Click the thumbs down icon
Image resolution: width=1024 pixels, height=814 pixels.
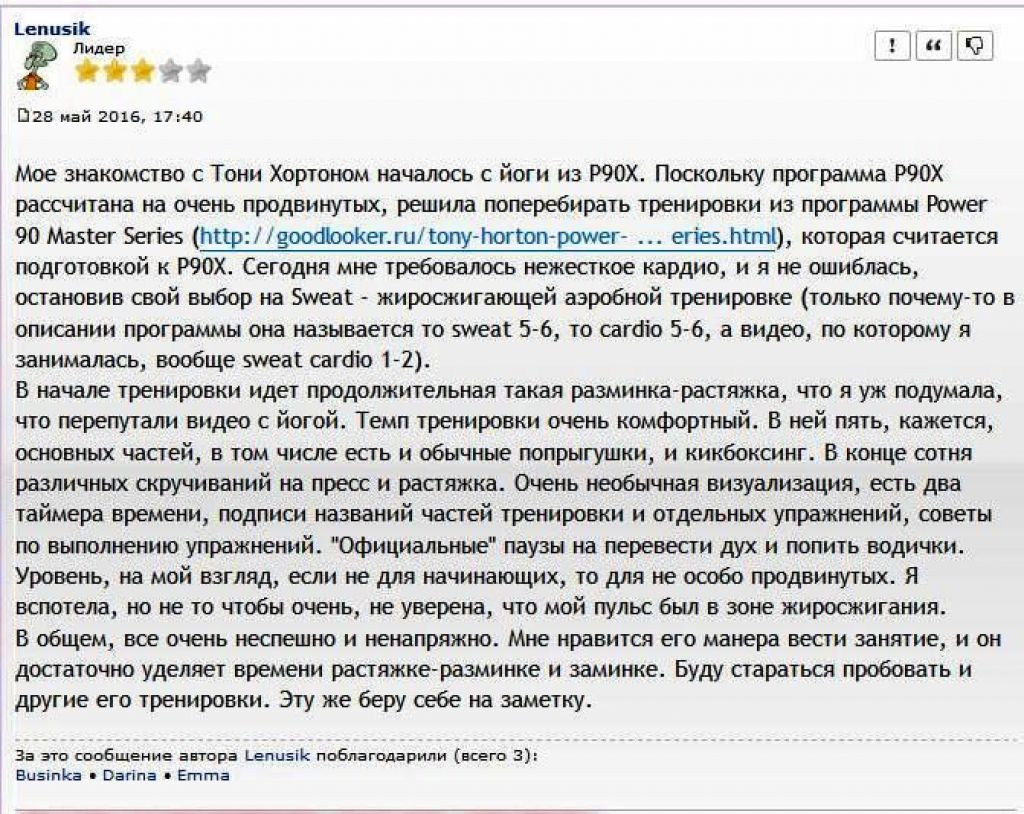pos(975,46)
